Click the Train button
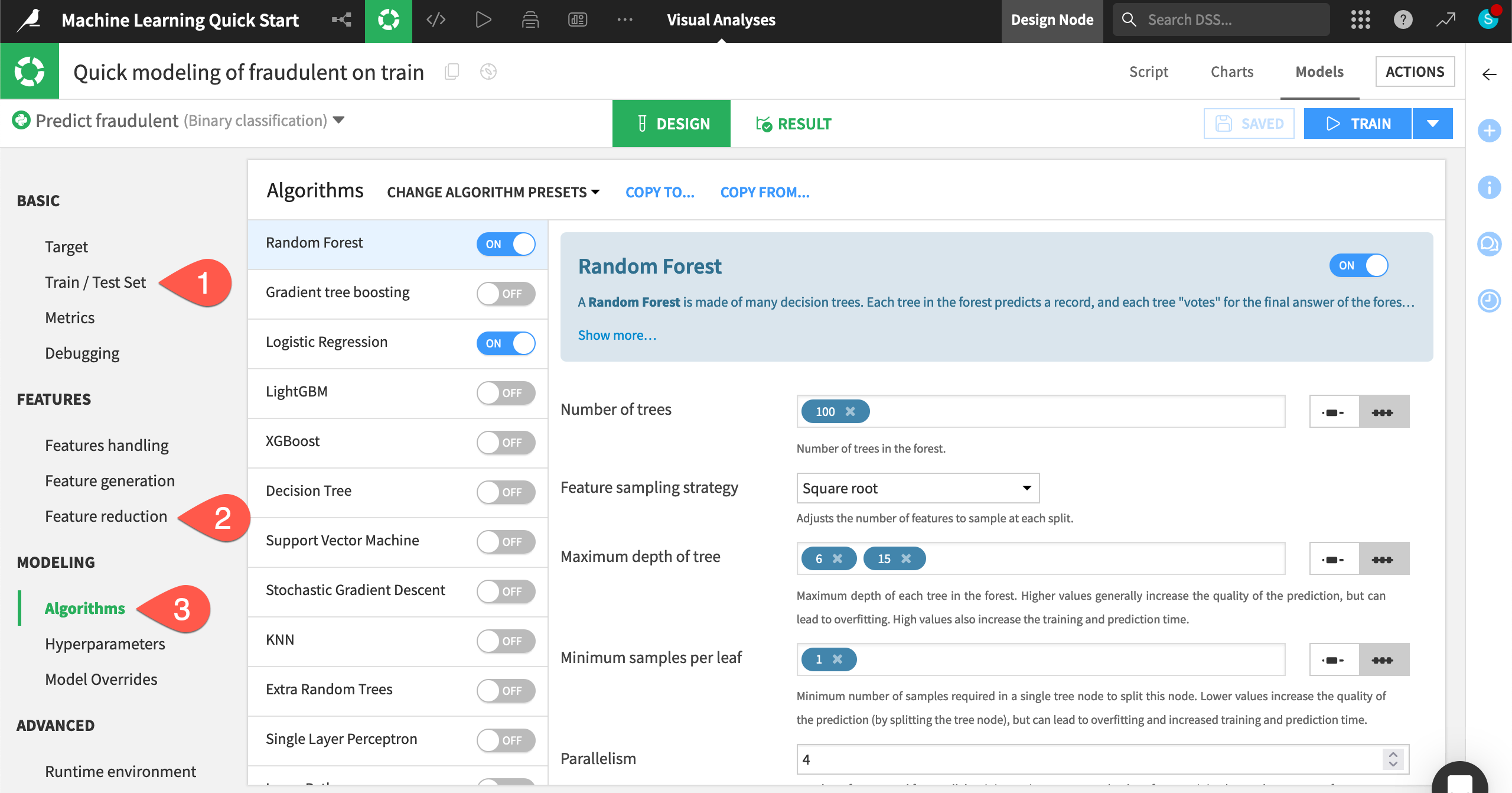 point(1357,123)
